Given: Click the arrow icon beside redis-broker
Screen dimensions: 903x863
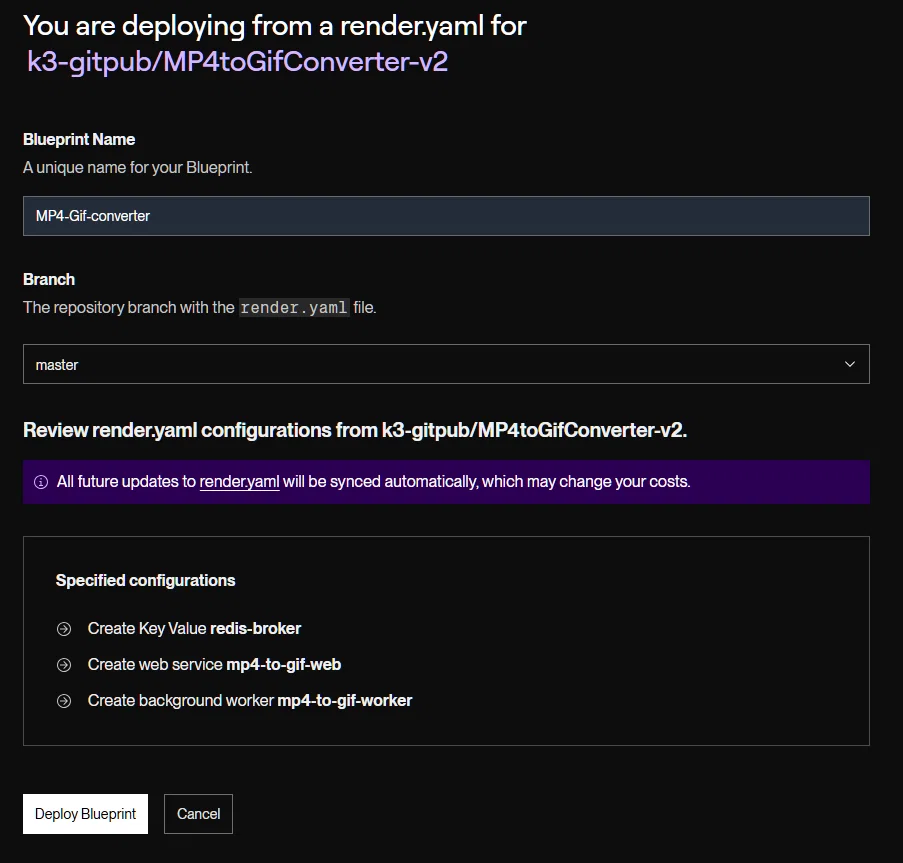Looking at the screenshot, I should 64,629.
